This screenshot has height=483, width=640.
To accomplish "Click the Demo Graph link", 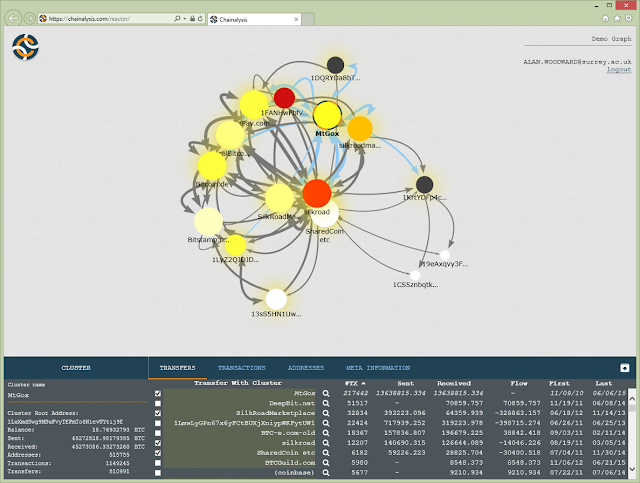I will point(611,39).
